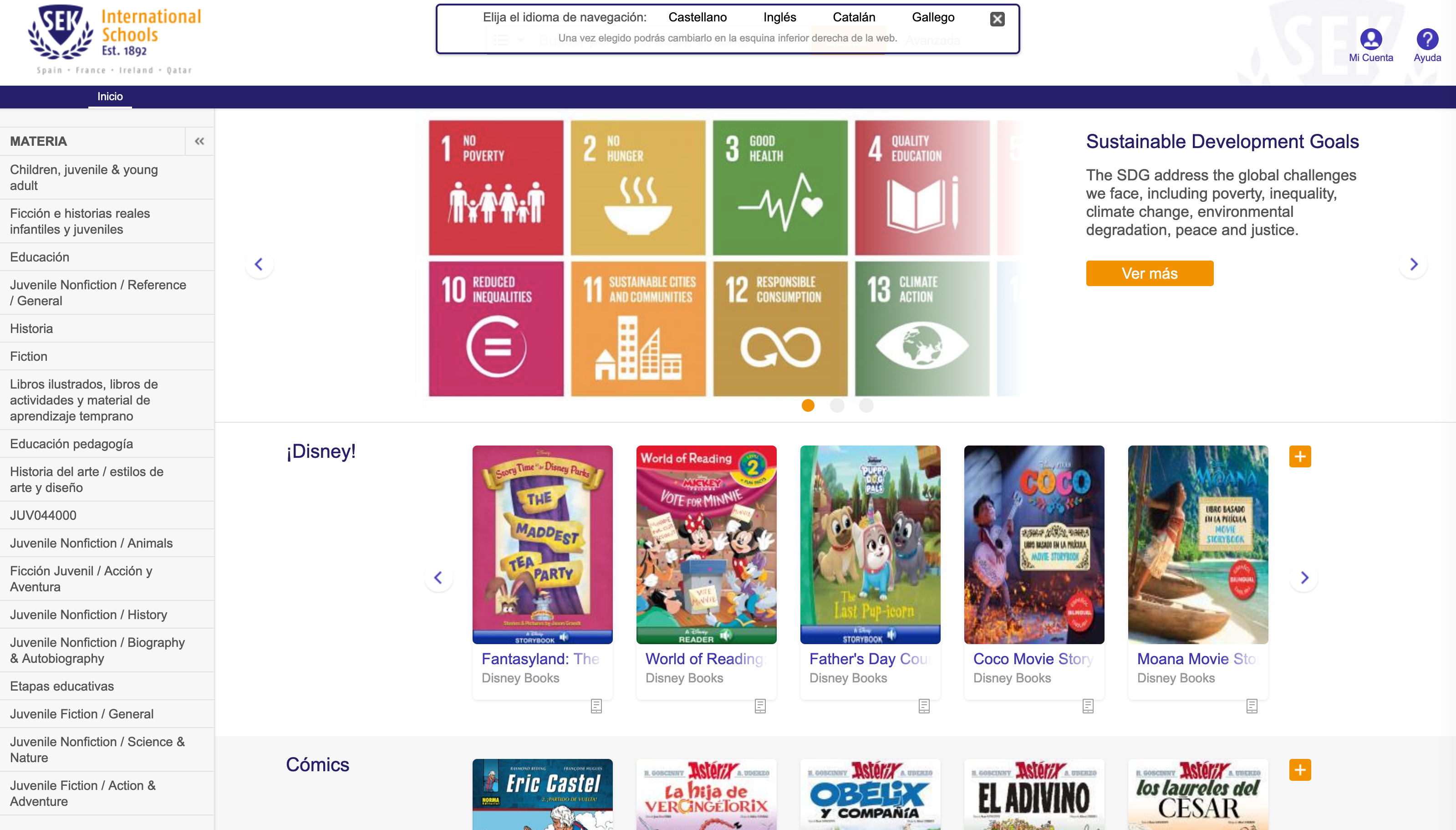Select the first orange carousel dot

click(x=808, y=405)
